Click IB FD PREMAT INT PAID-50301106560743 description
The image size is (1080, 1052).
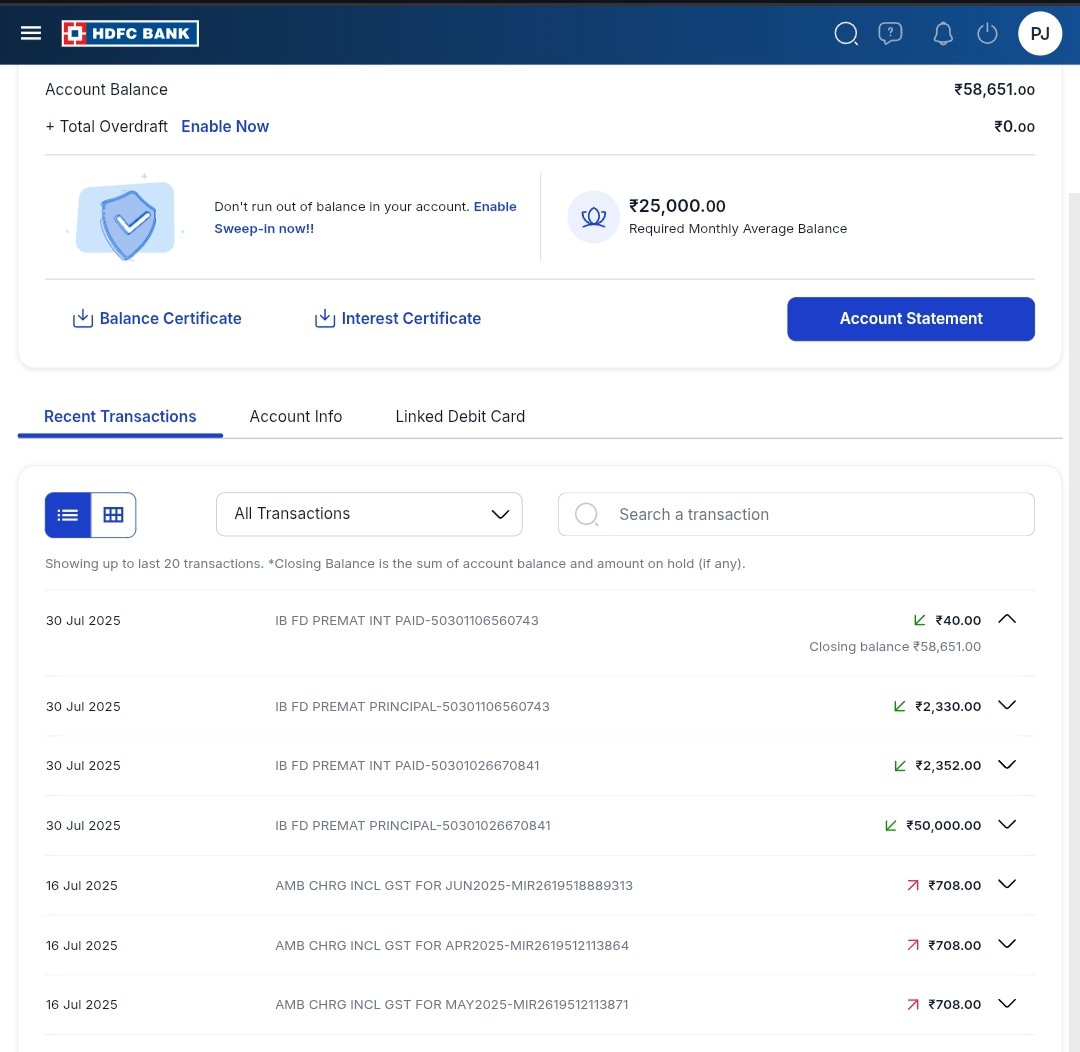(x=406, y=620)
